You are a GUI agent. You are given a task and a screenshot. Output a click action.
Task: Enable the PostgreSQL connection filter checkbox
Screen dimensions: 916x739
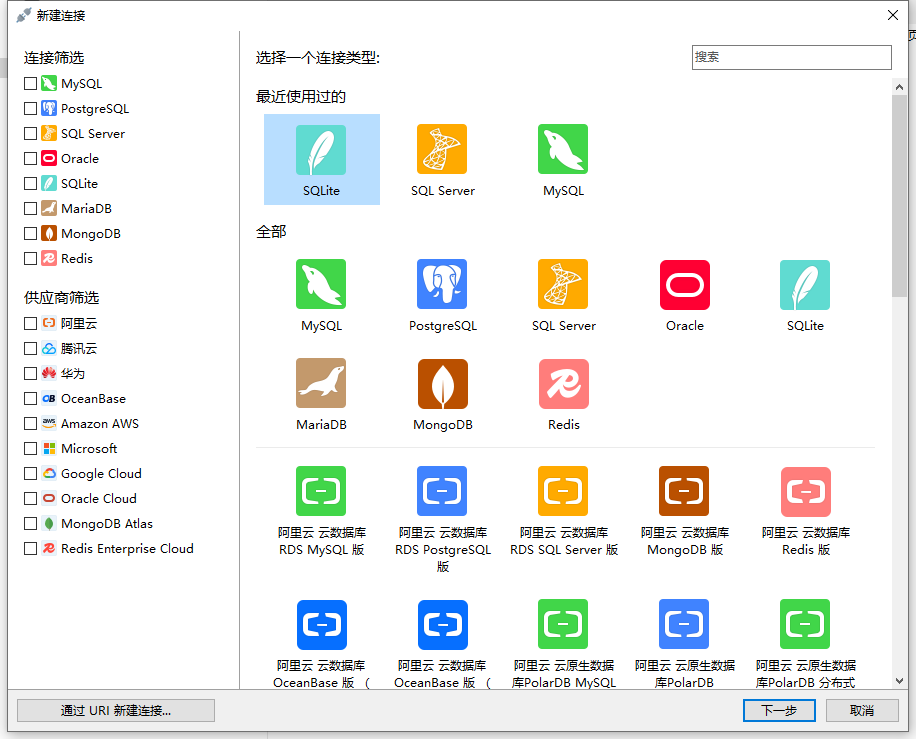[30, 109]
